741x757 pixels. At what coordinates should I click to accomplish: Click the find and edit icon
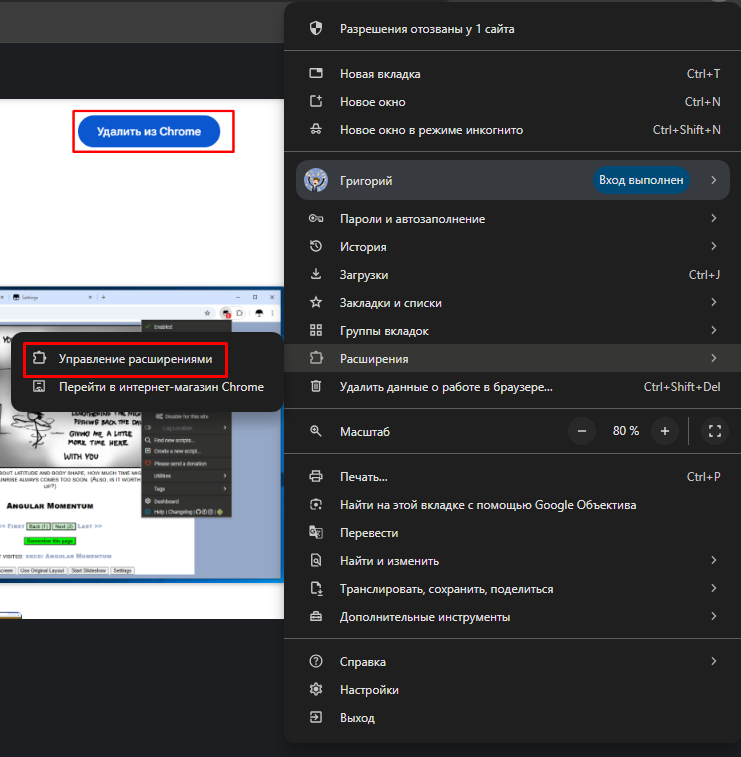click(x=316, y=561)
